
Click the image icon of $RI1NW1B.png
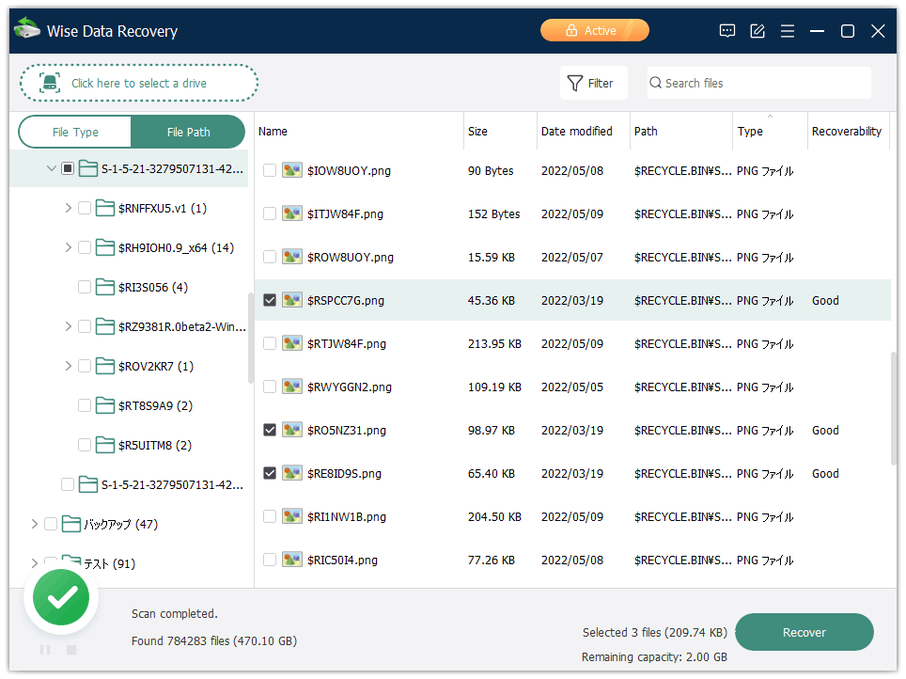pyautogui.click(x=292, y=517)
